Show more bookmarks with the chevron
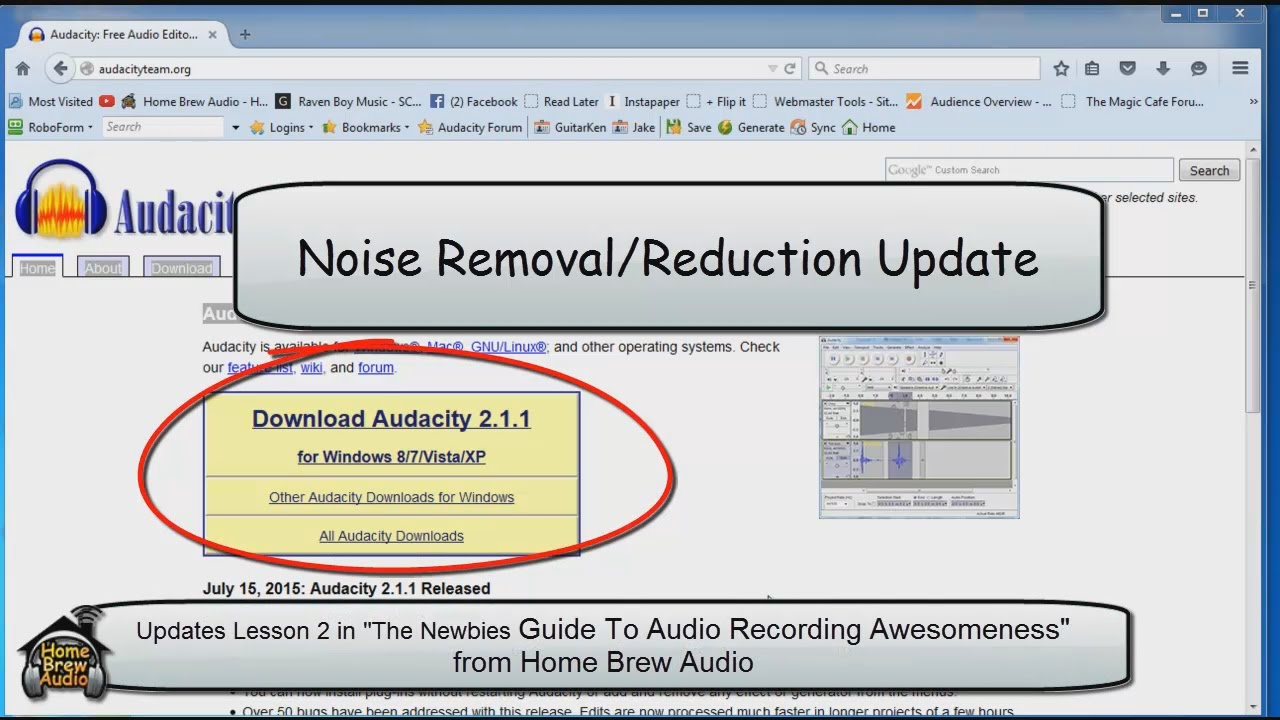Screen dimensions: 1280x720 [x=1254, y=101]
